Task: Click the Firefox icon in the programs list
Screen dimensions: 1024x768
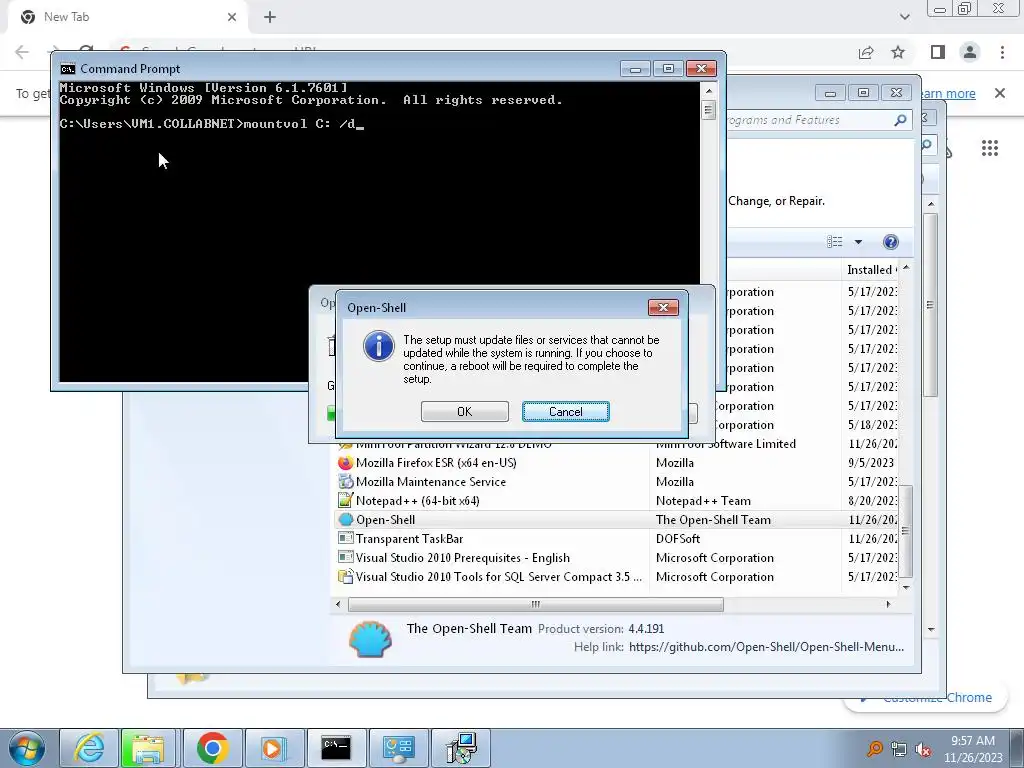Action: [x=345, y=462]
